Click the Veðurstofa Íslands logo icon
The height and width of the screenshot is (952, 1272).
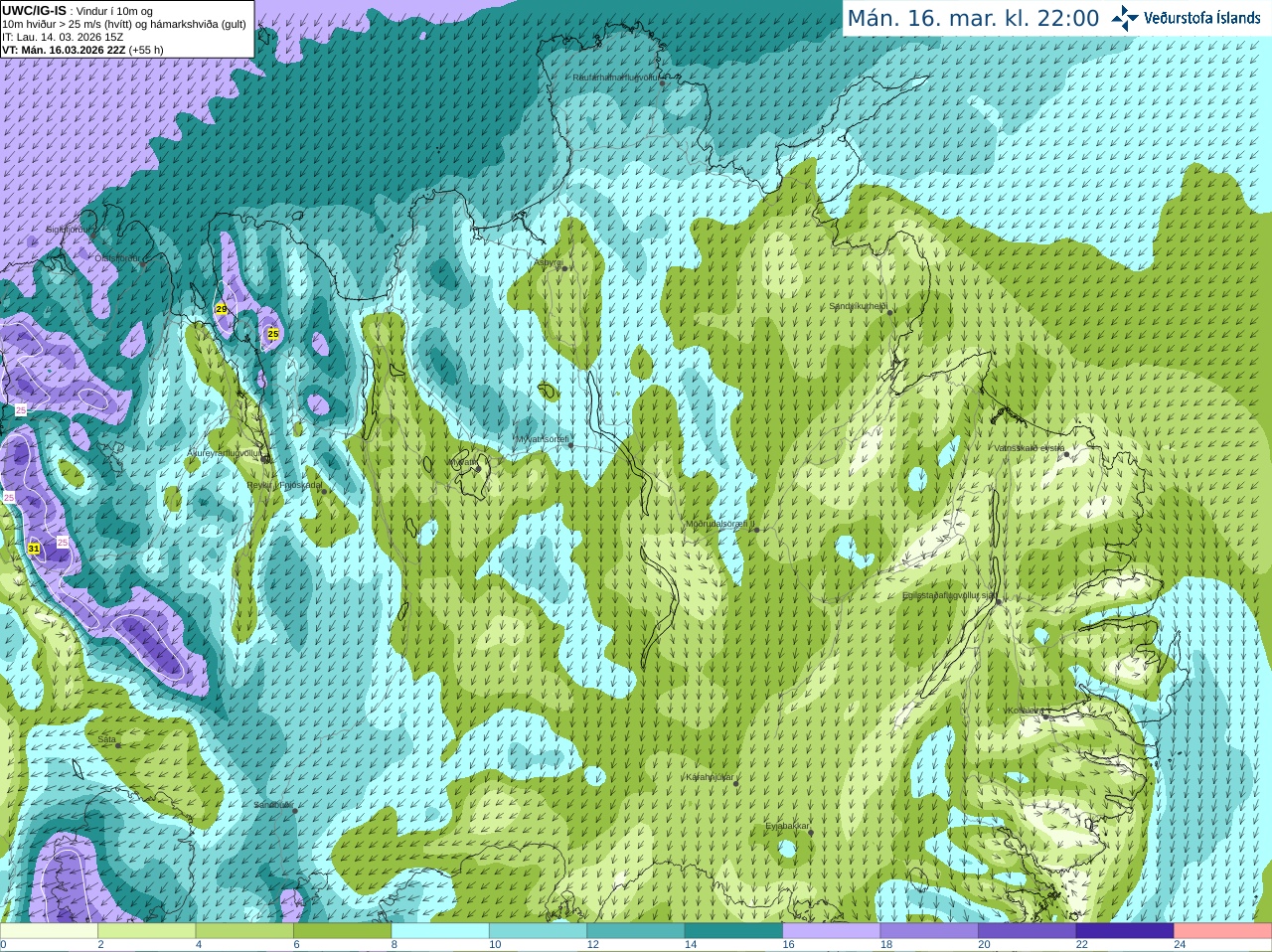point(1125,18)
